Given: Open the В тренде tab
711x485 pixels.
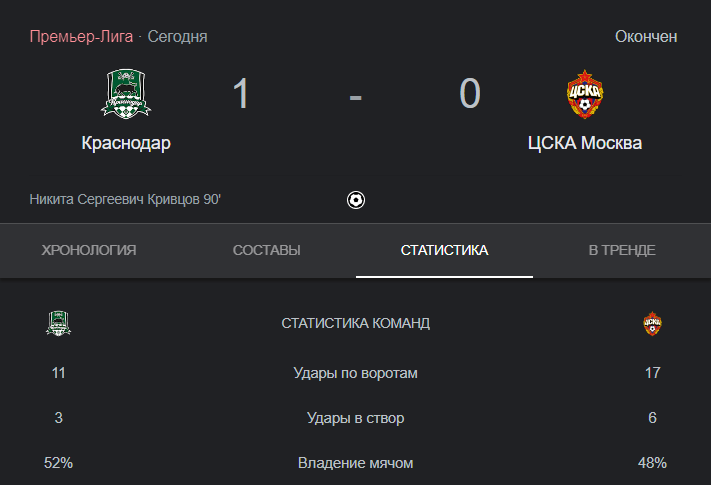Looking at the screenshot, I should tap(622, 250).
